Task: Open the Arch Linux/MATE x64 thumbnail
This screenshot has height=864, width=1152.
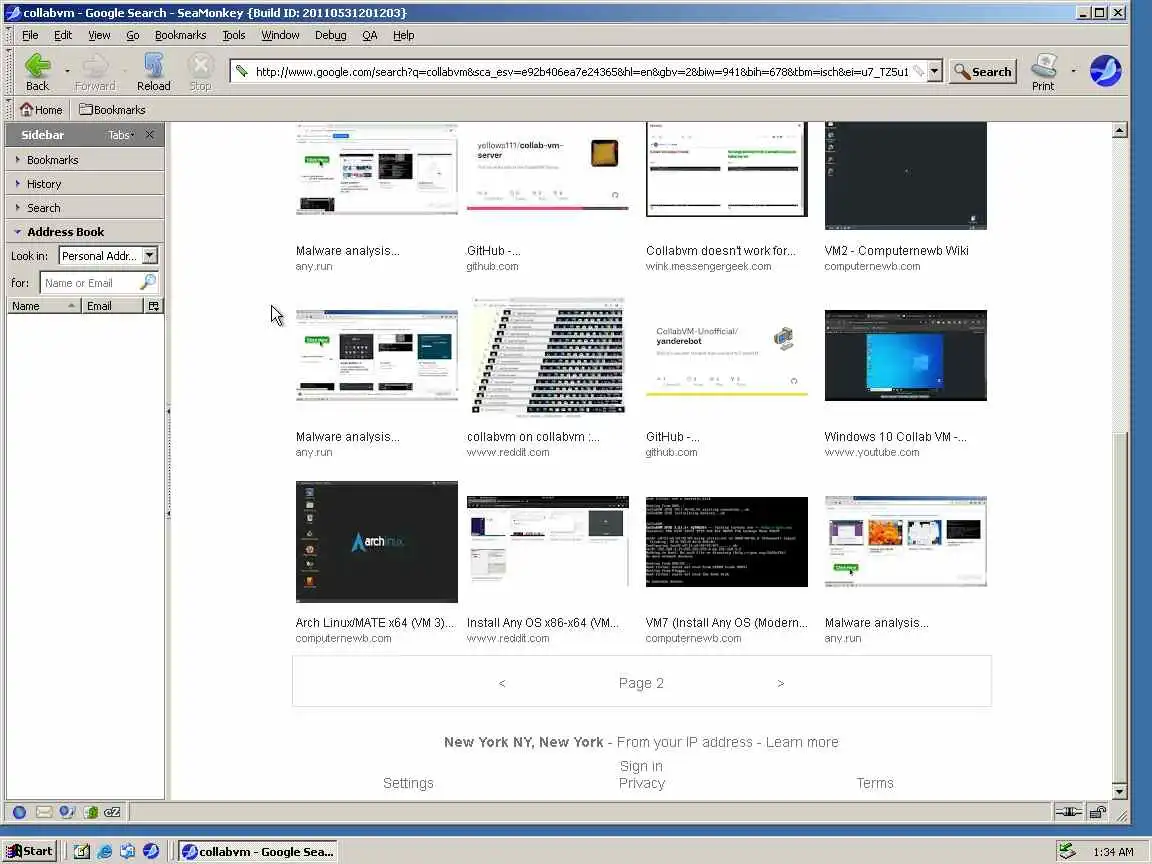Action: [376, 541]
